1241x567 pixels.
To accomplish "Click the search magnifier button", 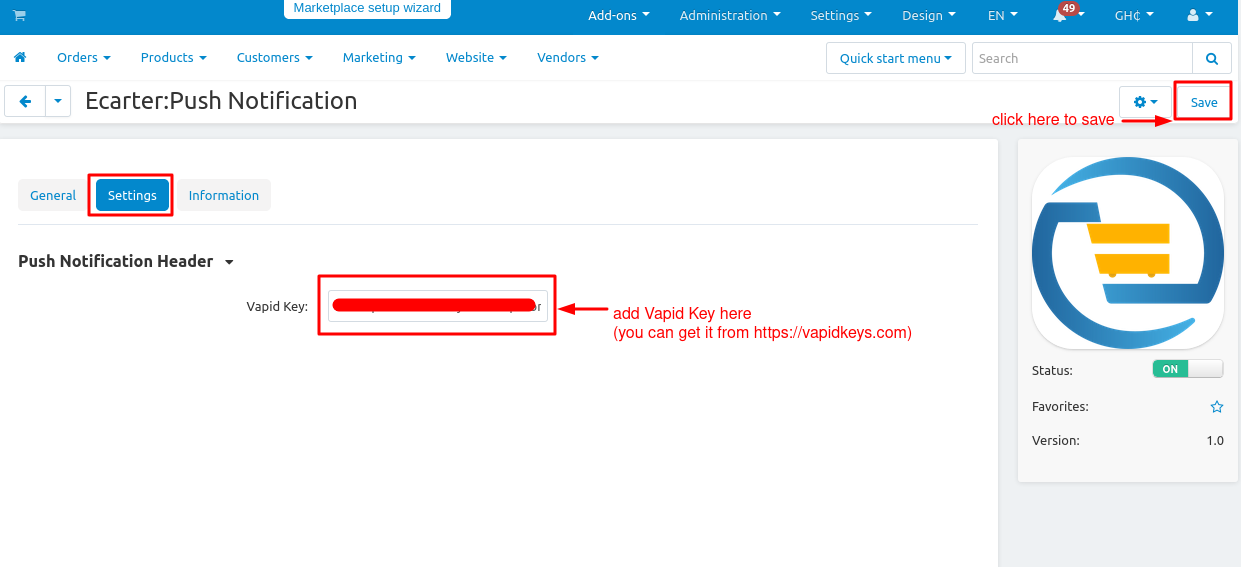I will coord(1212,58).
